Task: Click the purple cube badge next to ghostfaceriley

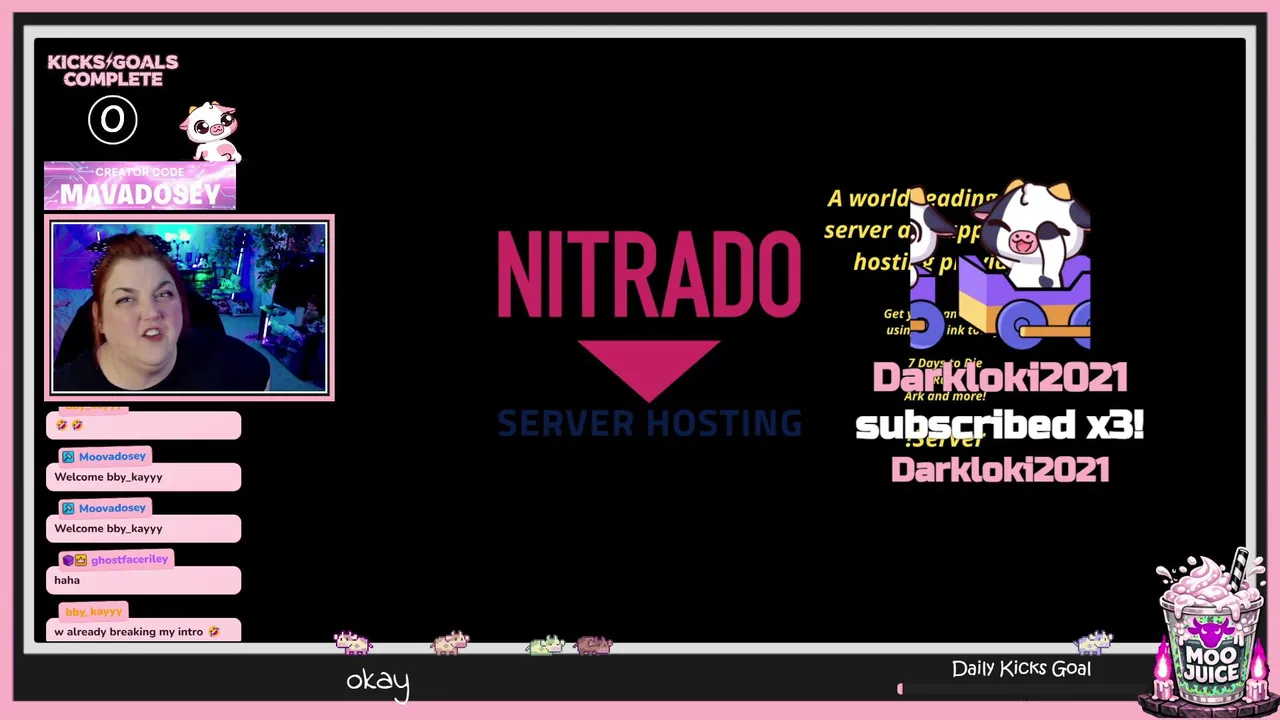Action: point(68,560)
